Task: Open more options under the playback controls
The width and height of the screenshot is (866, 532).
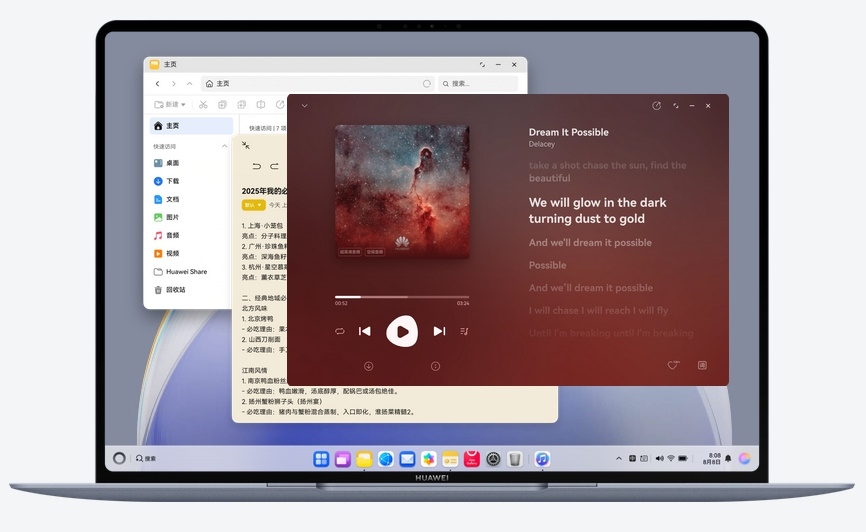Action: click(435, 366)
